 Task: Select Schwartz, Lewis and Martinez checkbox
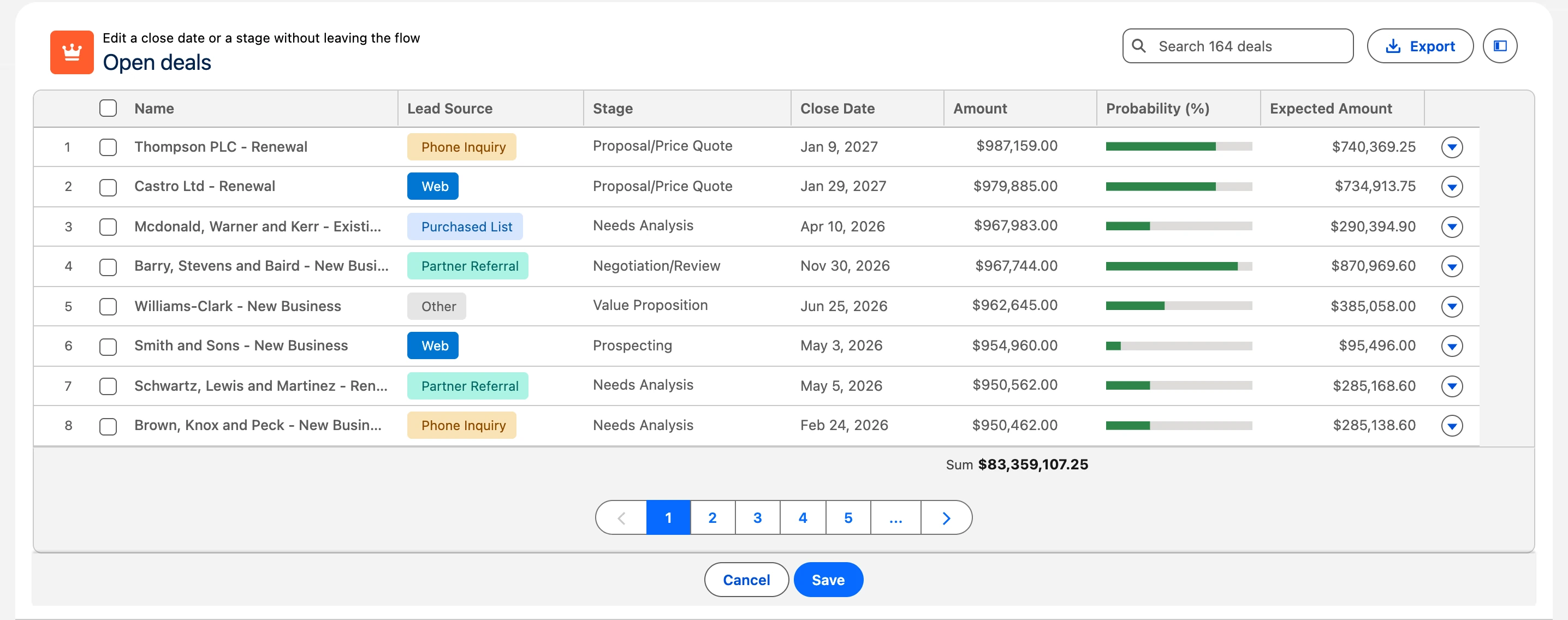(108, 386)
